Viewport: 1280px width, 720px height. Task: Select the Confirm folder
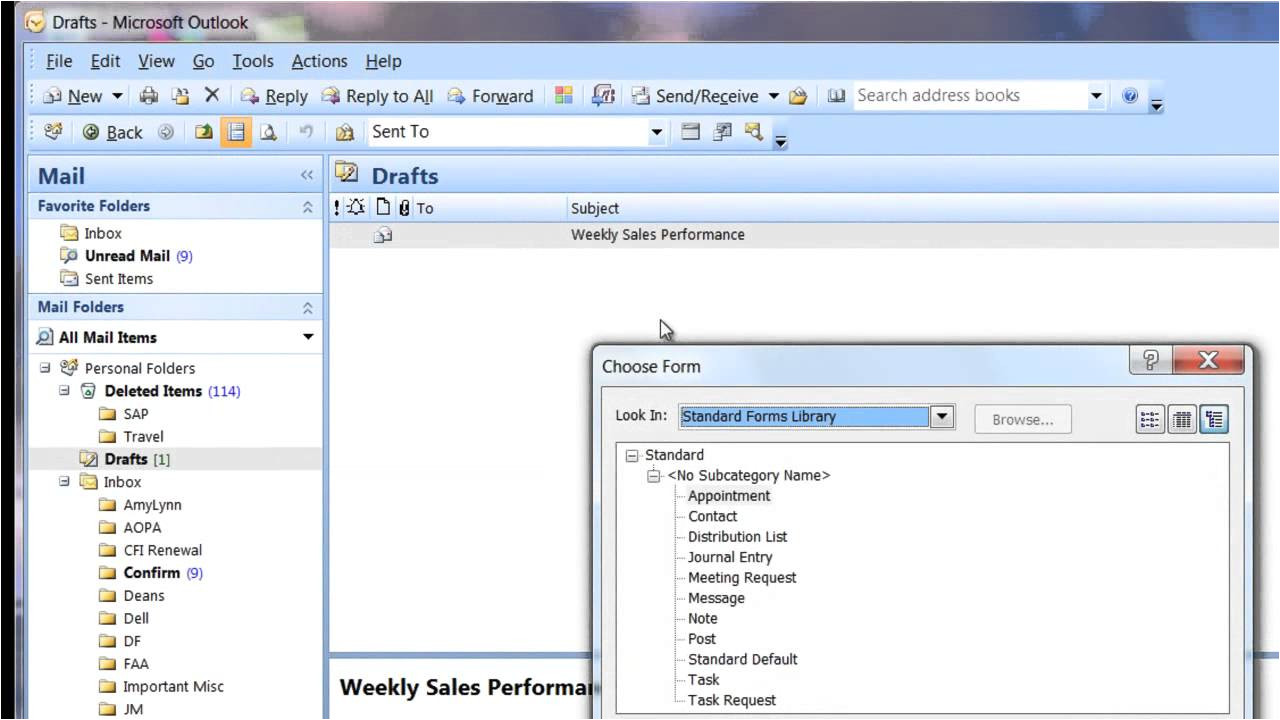pos(151,573)
